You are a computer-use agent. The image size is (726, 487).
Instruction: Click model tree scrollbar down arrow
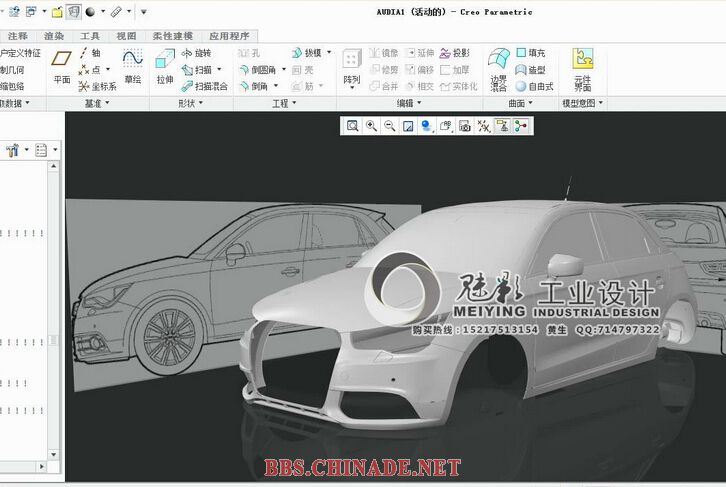(54, 455)
